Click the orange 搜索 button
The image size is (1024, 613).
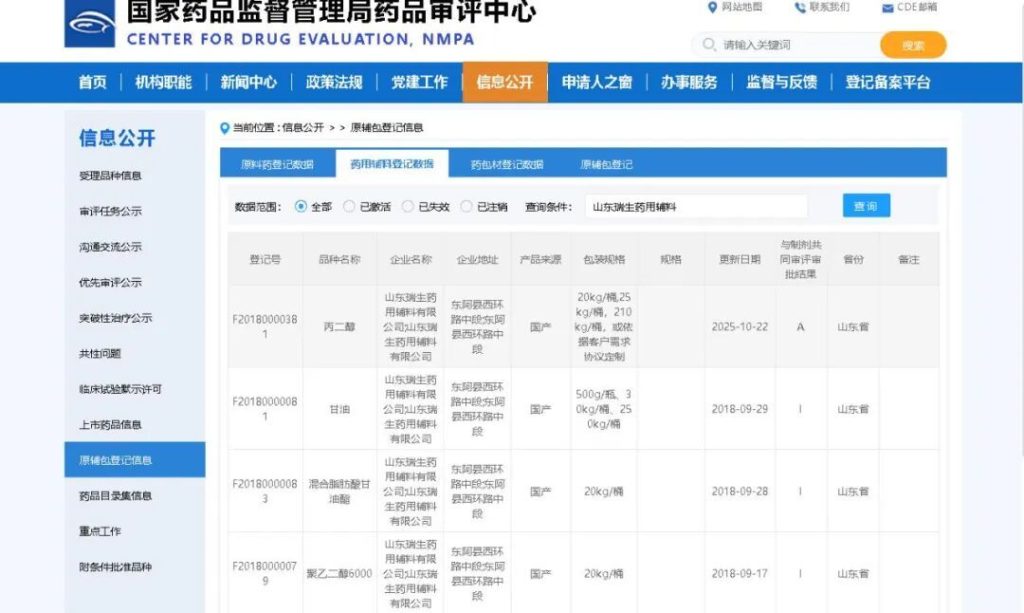coord(913,46)
